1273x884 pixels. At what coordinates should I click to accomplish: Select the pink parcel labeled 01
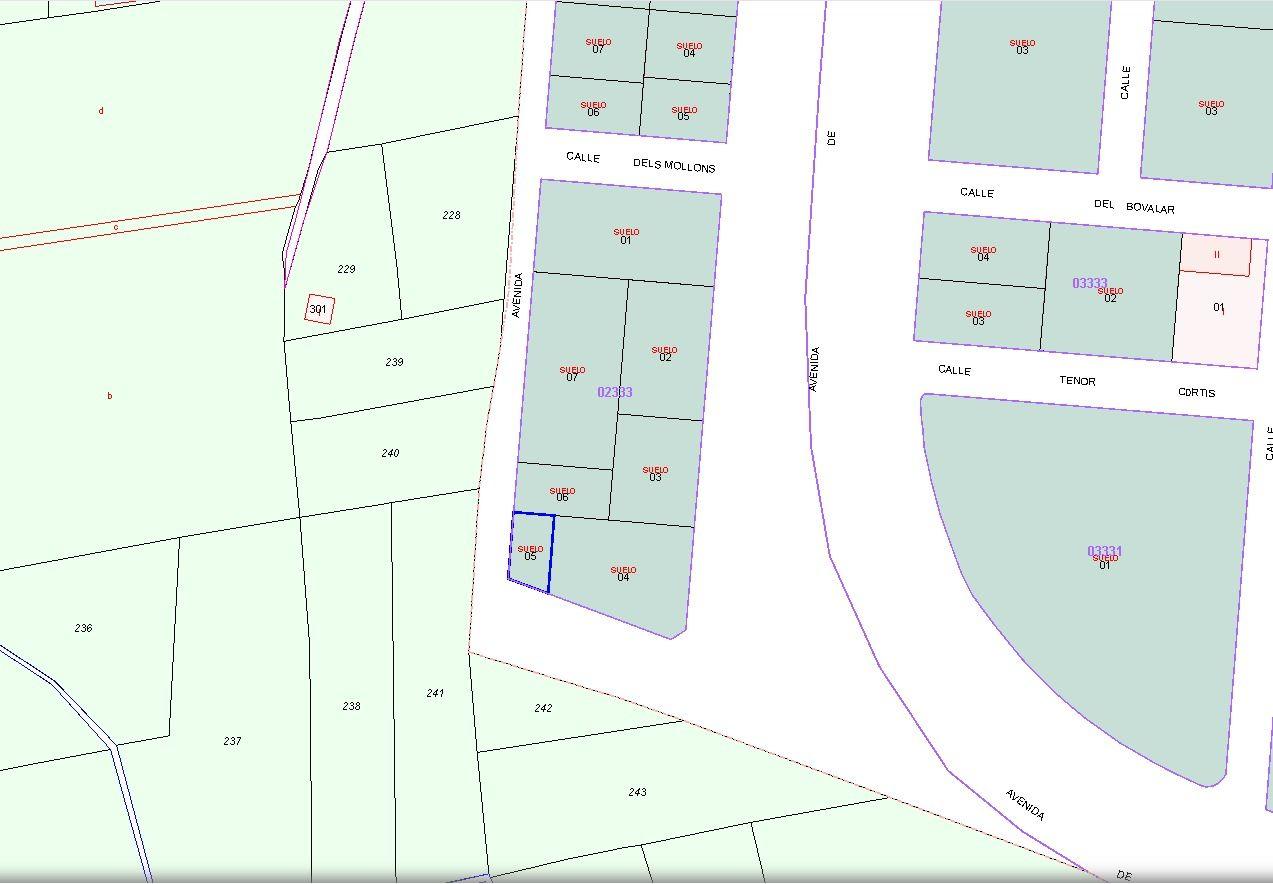point(1219,309)
